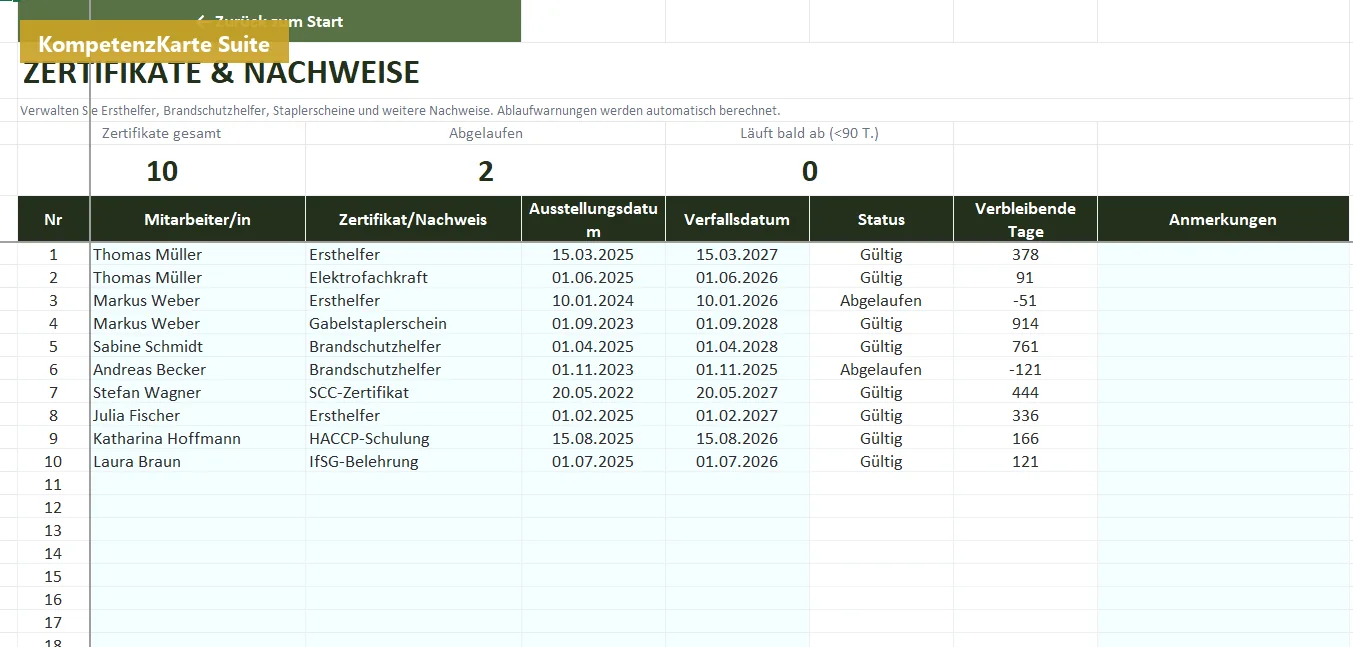1353x647 pixels.
Task: Select expiry date 01.09.2028
Action: (x=737, y=323)
